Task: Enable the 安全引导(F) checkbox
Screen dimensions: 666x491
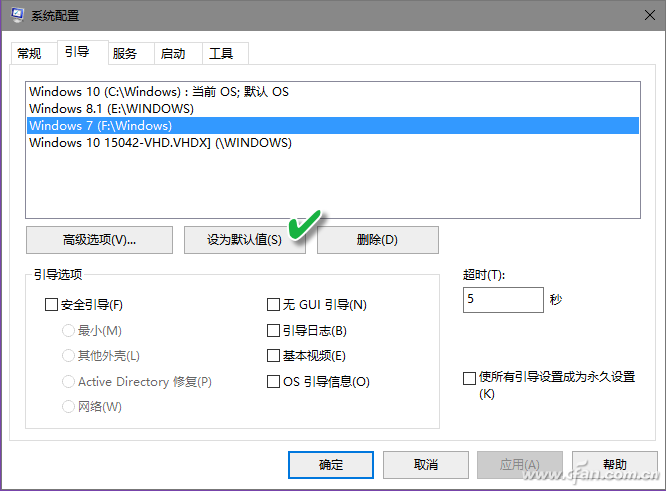Action: (51, 305)
